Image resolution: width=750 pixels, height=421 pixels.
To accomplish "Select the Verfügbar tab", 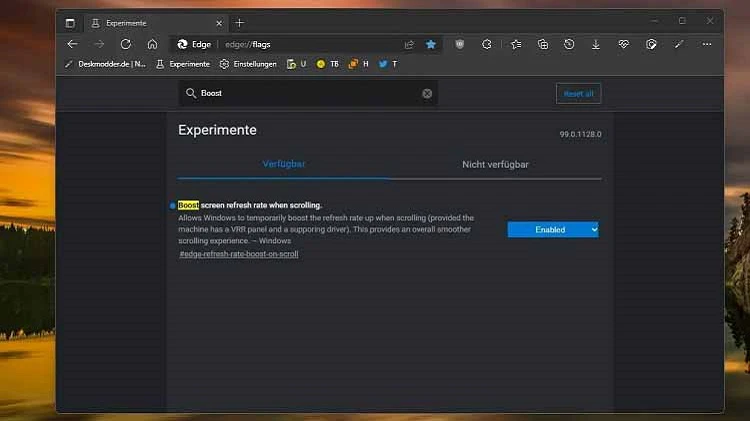I will pyautogui.click(x=284, y=164).
